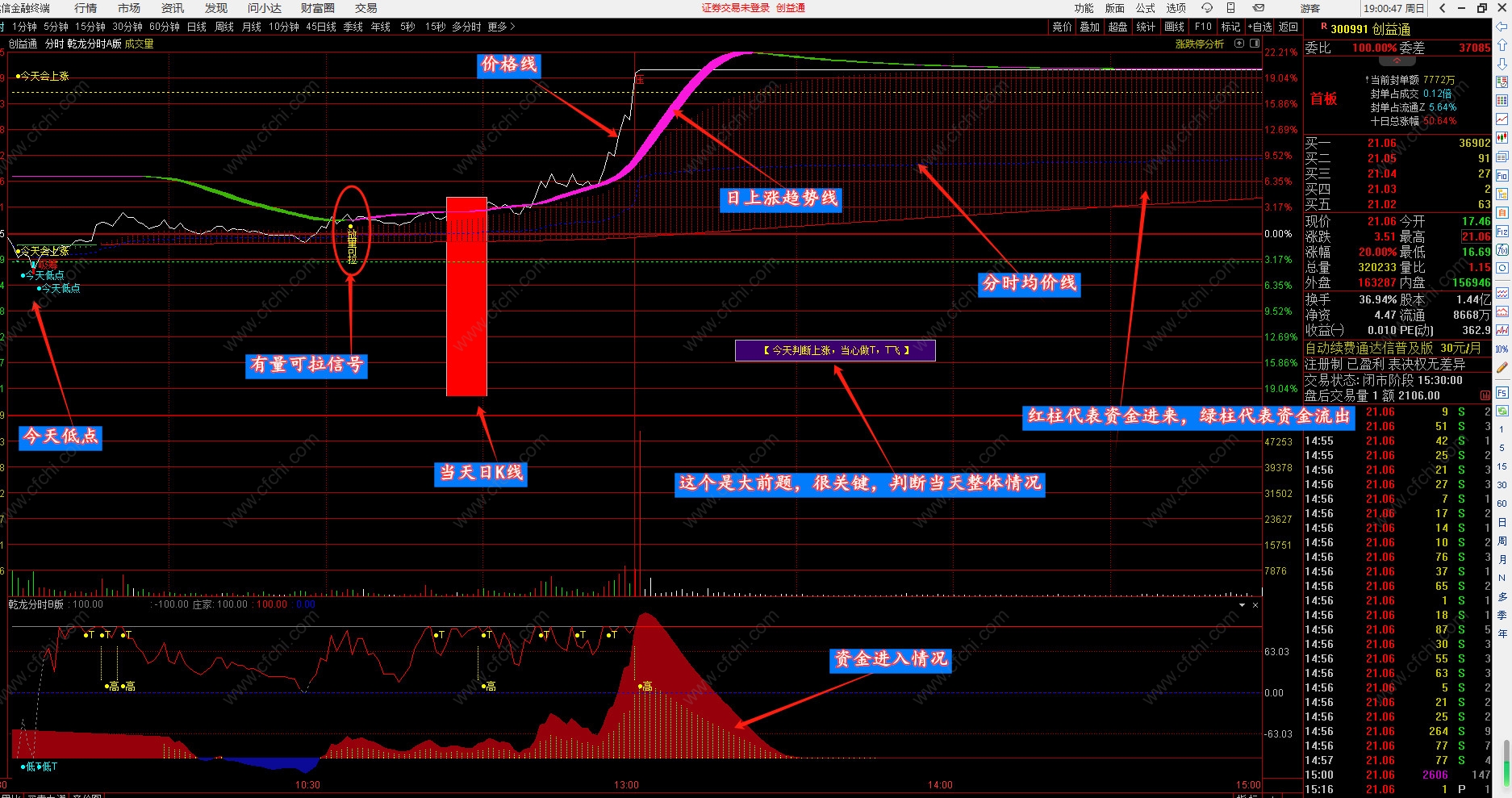Close the 乾龙分时B版 indicator sub-panel
Image resolution: width=1512 pixels, height=798 pixels.
[1255, 604]
